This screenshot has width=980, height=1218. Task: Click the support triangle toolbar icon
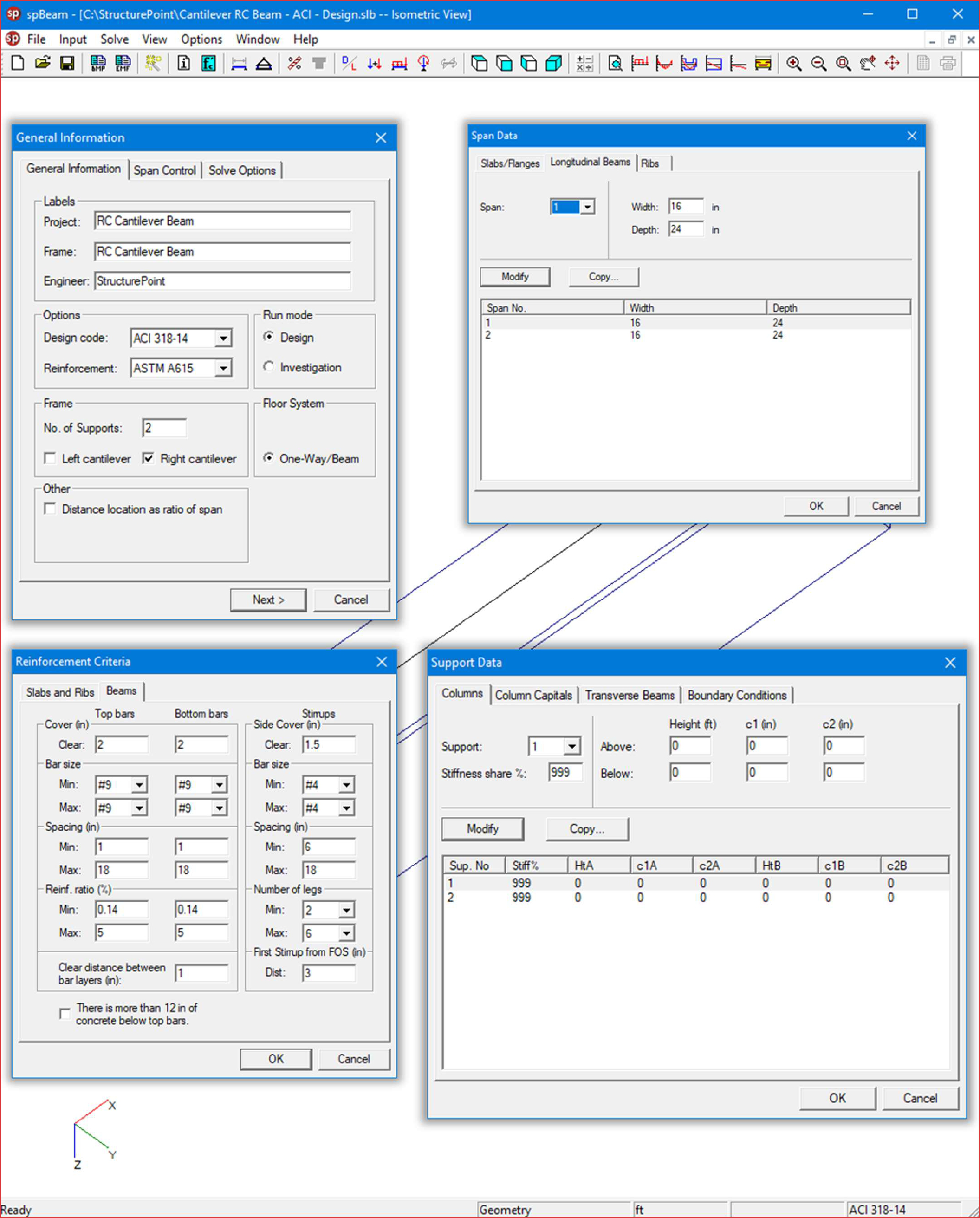(264, 63)
